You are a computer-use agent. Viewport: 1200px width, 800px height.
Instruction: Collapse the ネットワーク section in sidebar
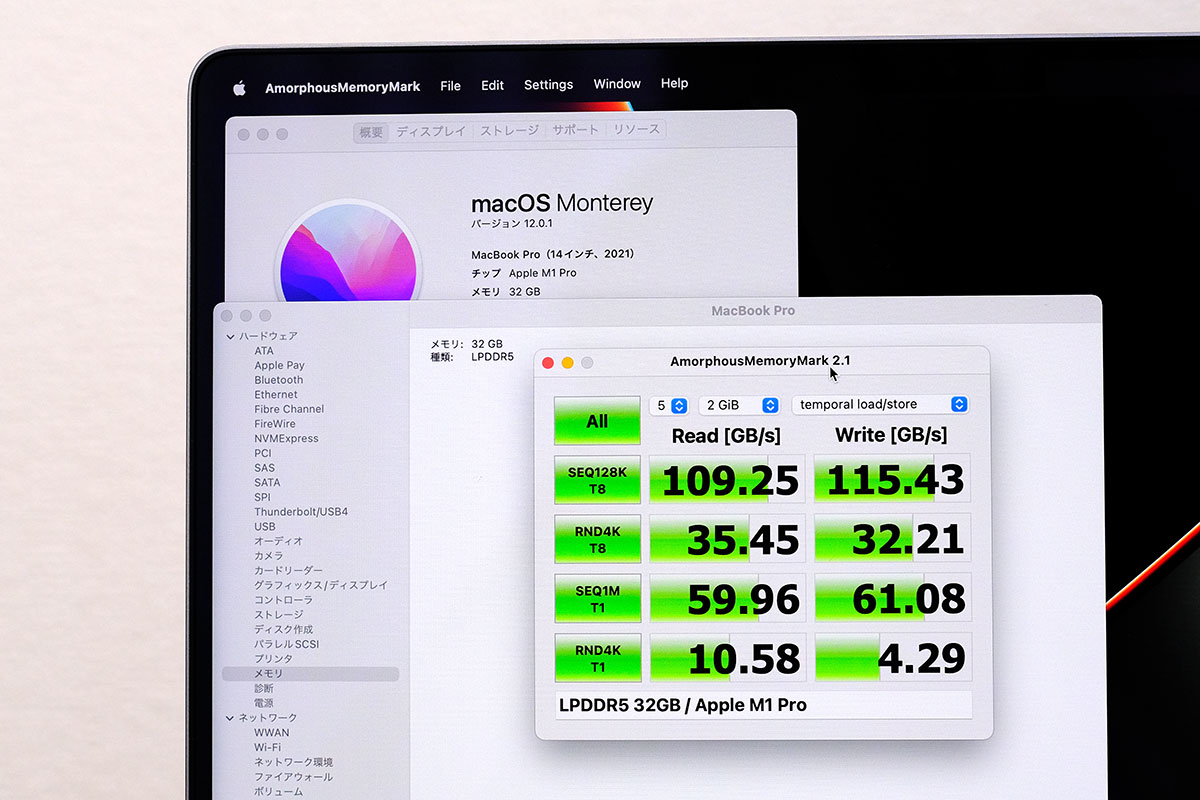[230, 718]
